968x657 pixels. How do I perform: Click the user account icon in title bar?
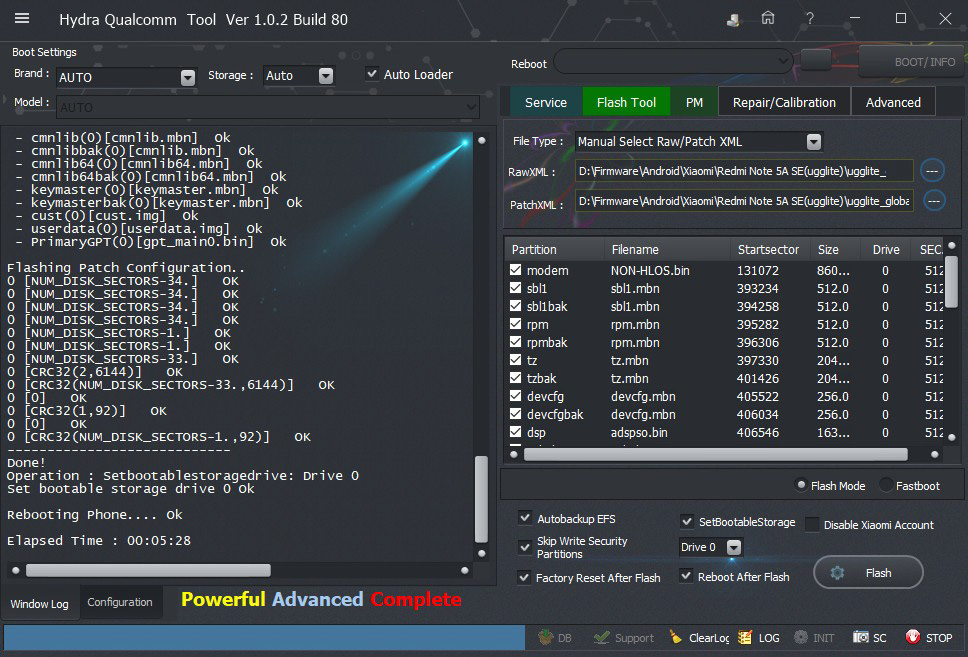pos(734,19)
